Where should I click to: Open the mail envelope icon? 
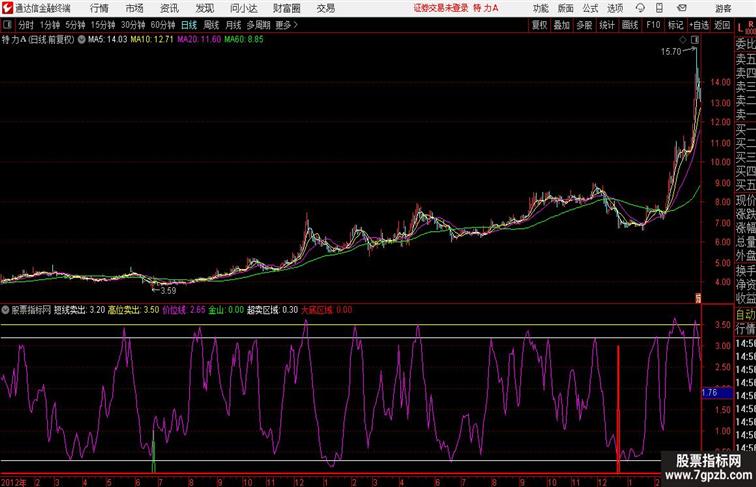(x=682, y=8)
